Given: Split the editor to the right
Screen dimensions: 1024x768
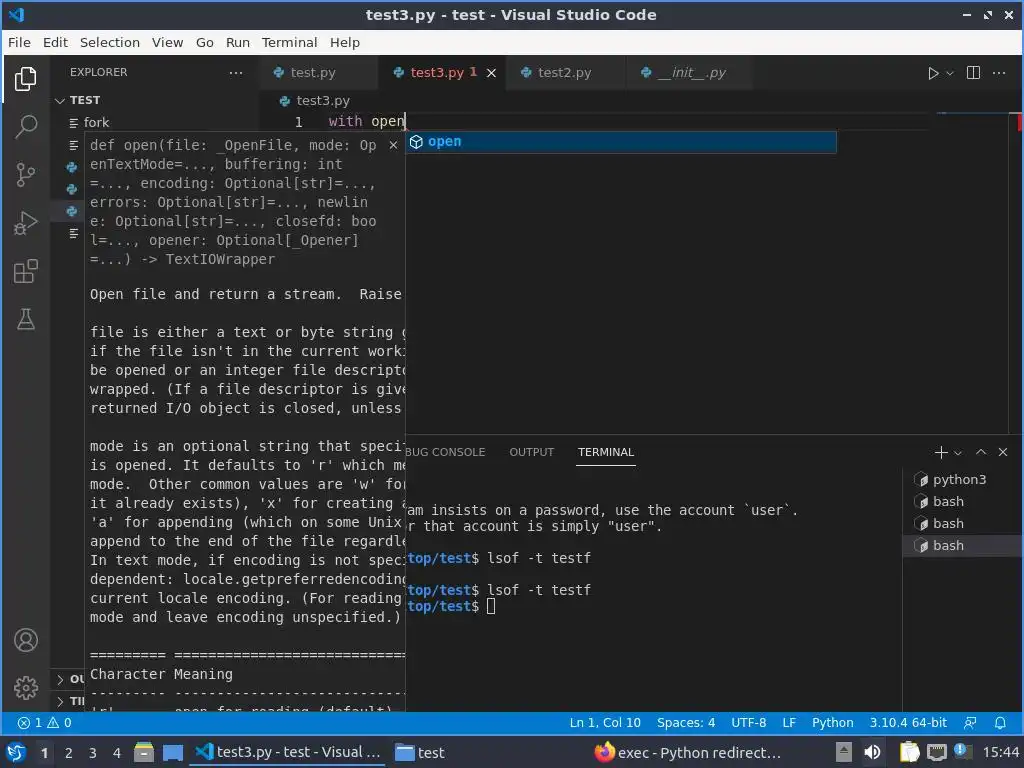Looking at the screenshot, I should click(x=973, y=73).
